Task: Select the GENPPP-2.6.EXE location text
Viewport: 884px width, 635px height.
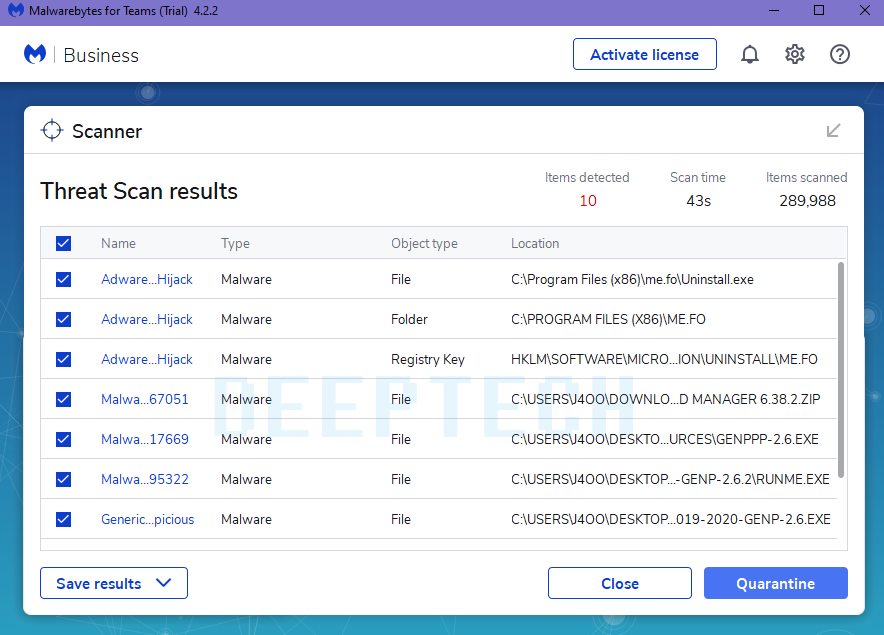Action: point(665,439)
